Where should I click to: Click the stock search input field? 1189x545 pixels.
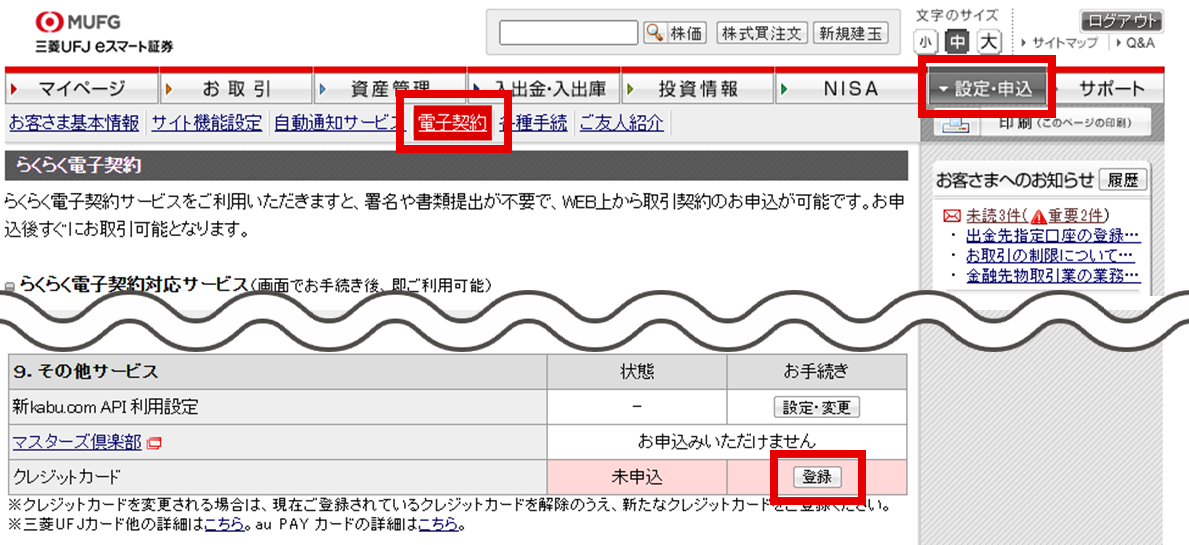(568, 33)
